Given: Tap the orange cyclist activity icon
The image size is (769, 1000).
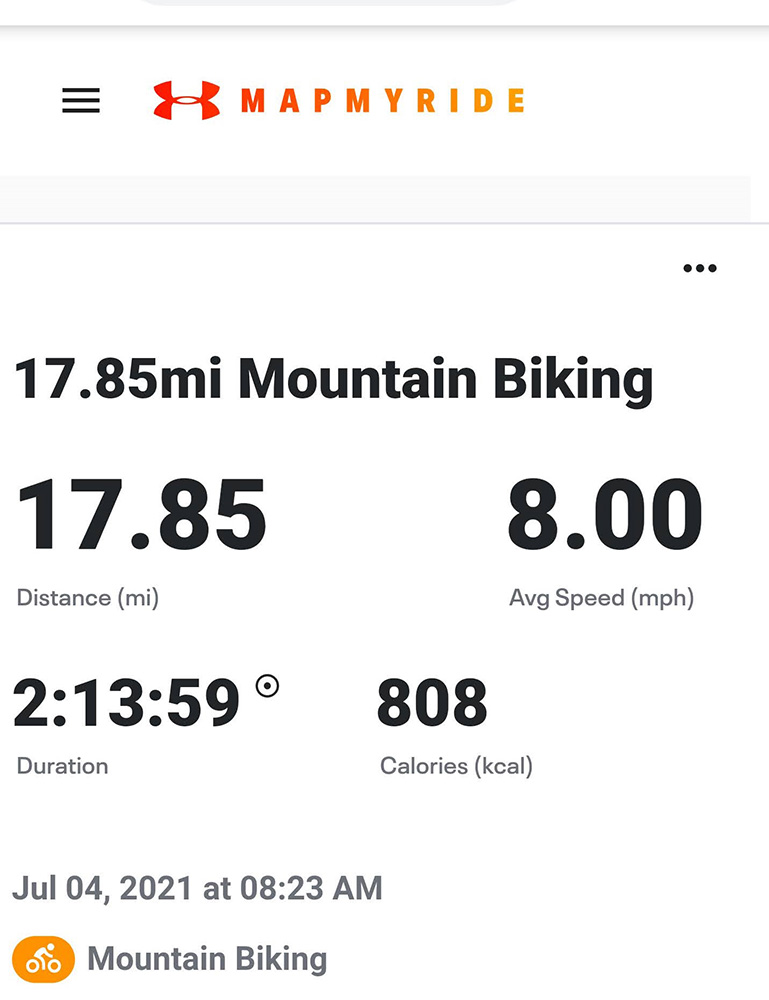Looking at the screenshot, I should pyautogui.click(x=43, y=960).
